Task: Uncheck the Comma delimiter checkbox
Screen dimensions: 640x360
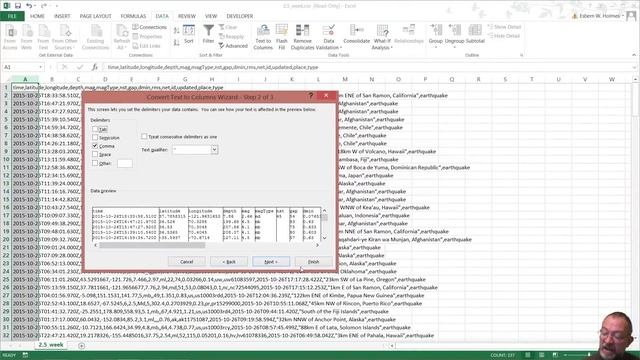Action: [95, 146]
